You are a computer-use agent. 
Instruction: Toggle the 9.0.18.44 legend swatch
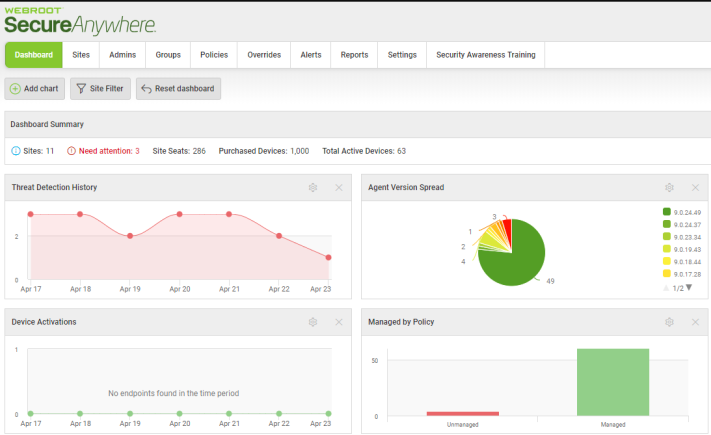(x=667, y=261)
